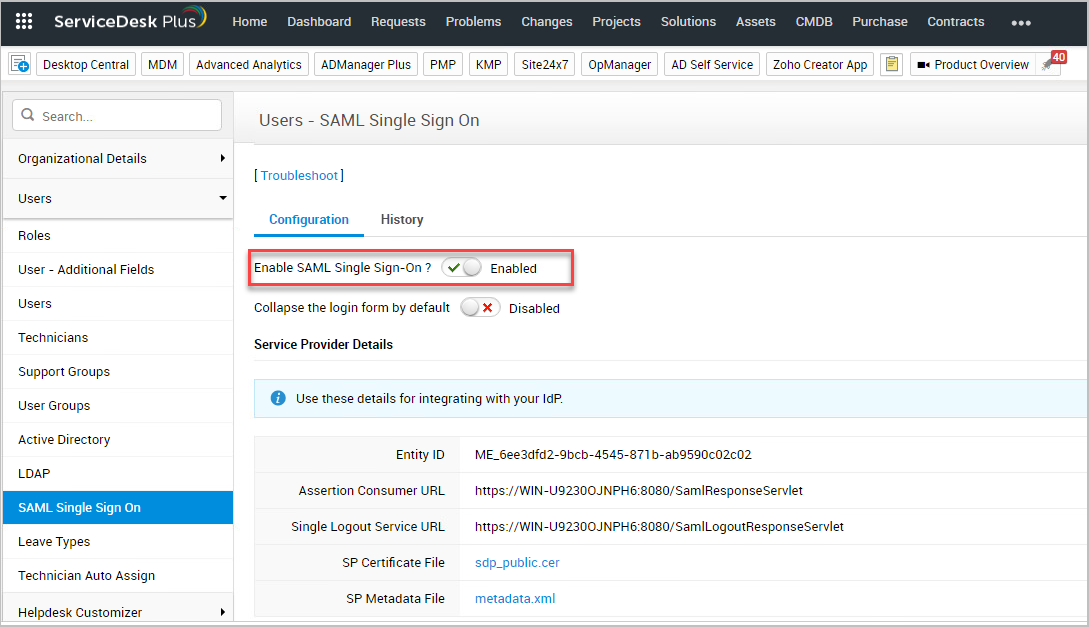Viewport: 1089px width, 627px height.
Task: Click the Desktop Central button
Action: click(x=85, y=65)
